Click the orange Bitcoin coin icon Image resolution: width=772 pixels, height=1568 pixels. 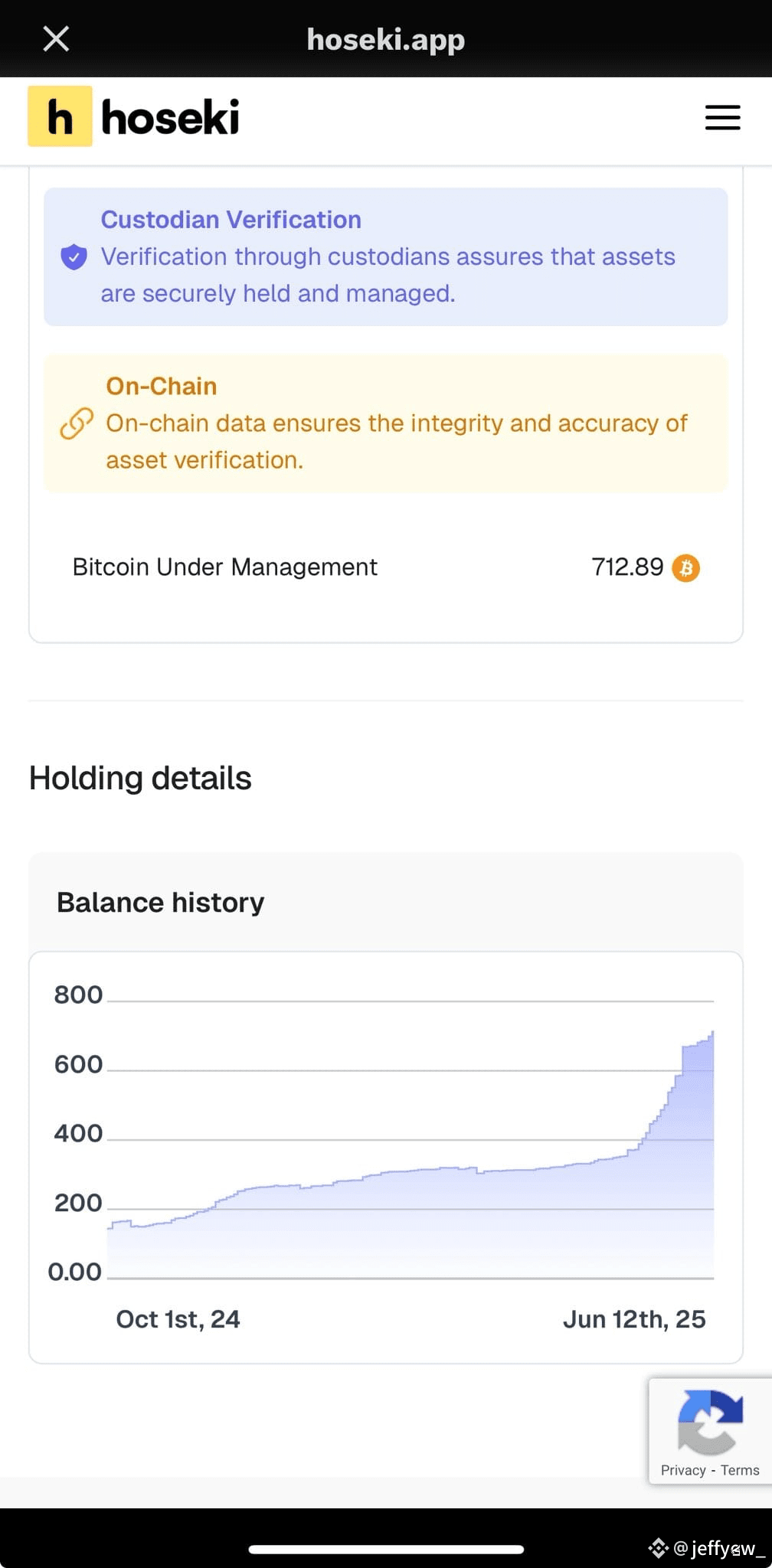tap(685, 568)
